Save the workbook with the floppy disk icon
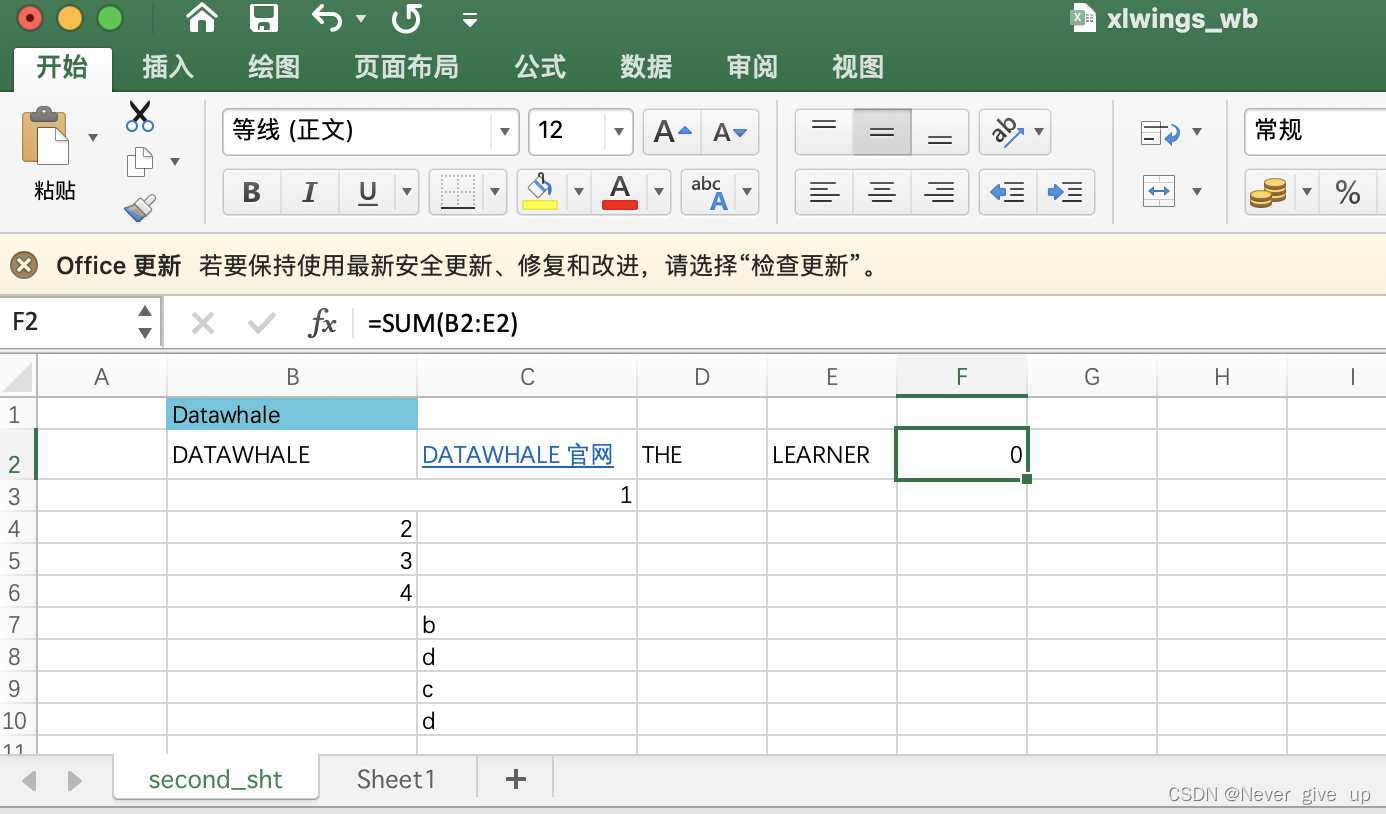This screenshot has width=1386, height=814. [263, 18]
